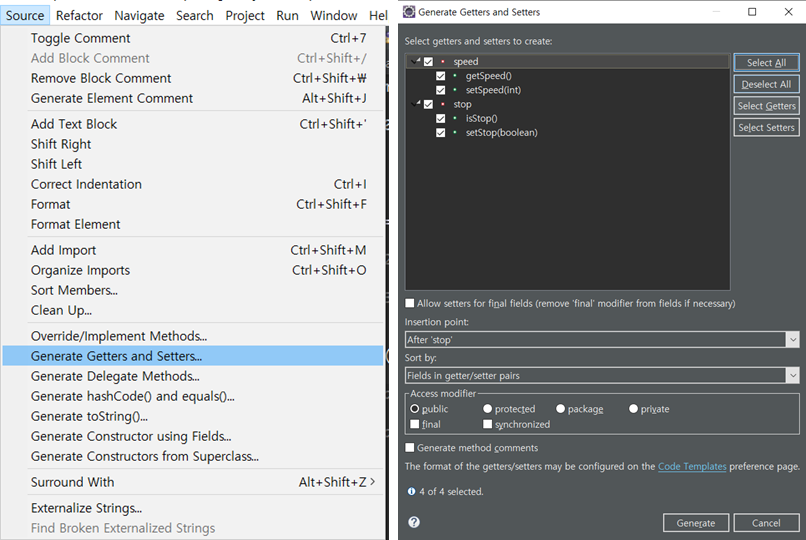Choose Add Import menu entry
806x540 pixels.
[193, 250]
